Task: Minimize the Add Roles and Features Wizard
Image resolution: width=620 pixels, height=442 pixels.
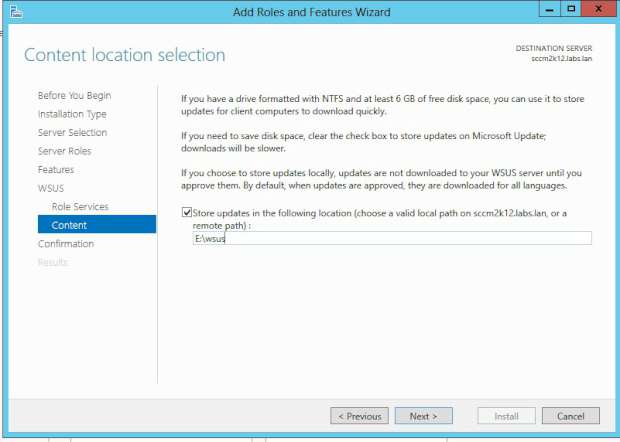Action: [548, 9]
